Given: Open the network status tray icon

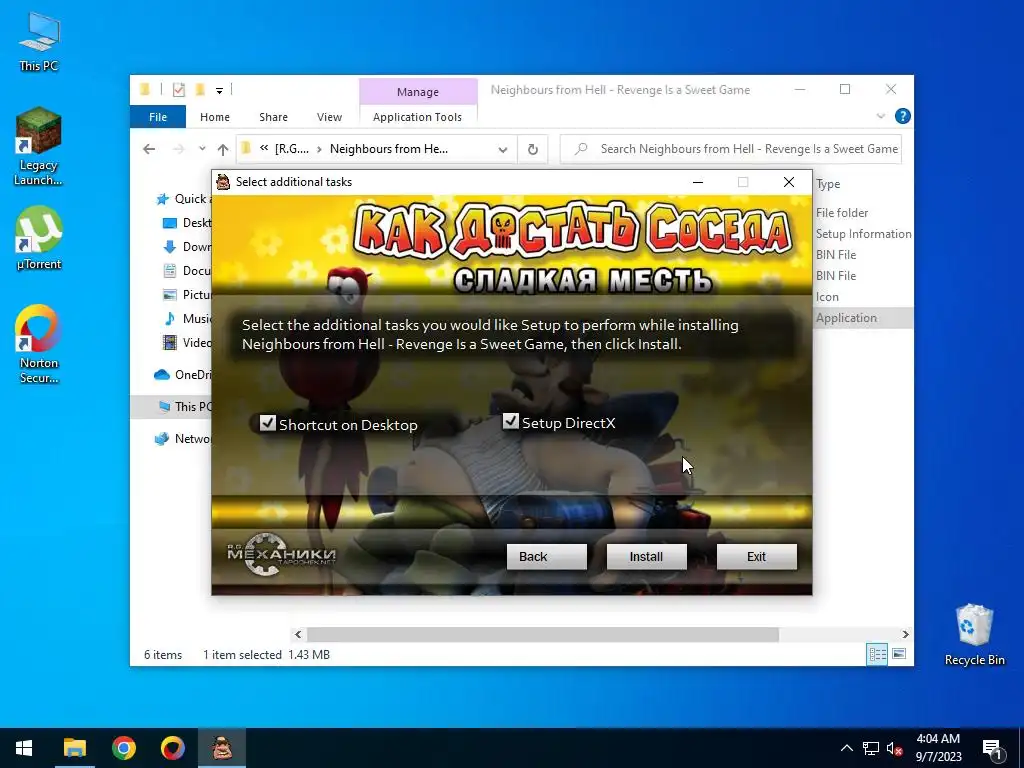Looking at the screenshot, I should [871, 748].
